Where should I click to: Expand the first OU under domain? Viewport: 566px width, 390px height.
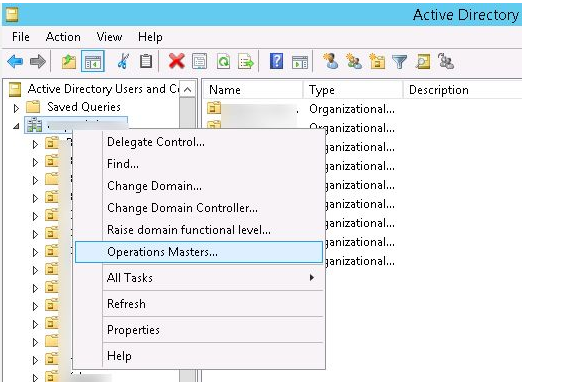[35, 144]
